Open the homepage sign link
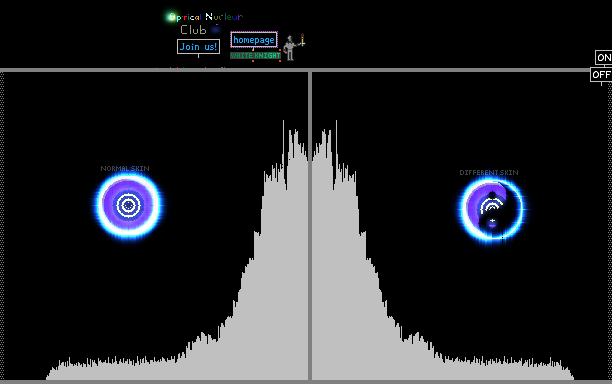 (x=254, y=40)
